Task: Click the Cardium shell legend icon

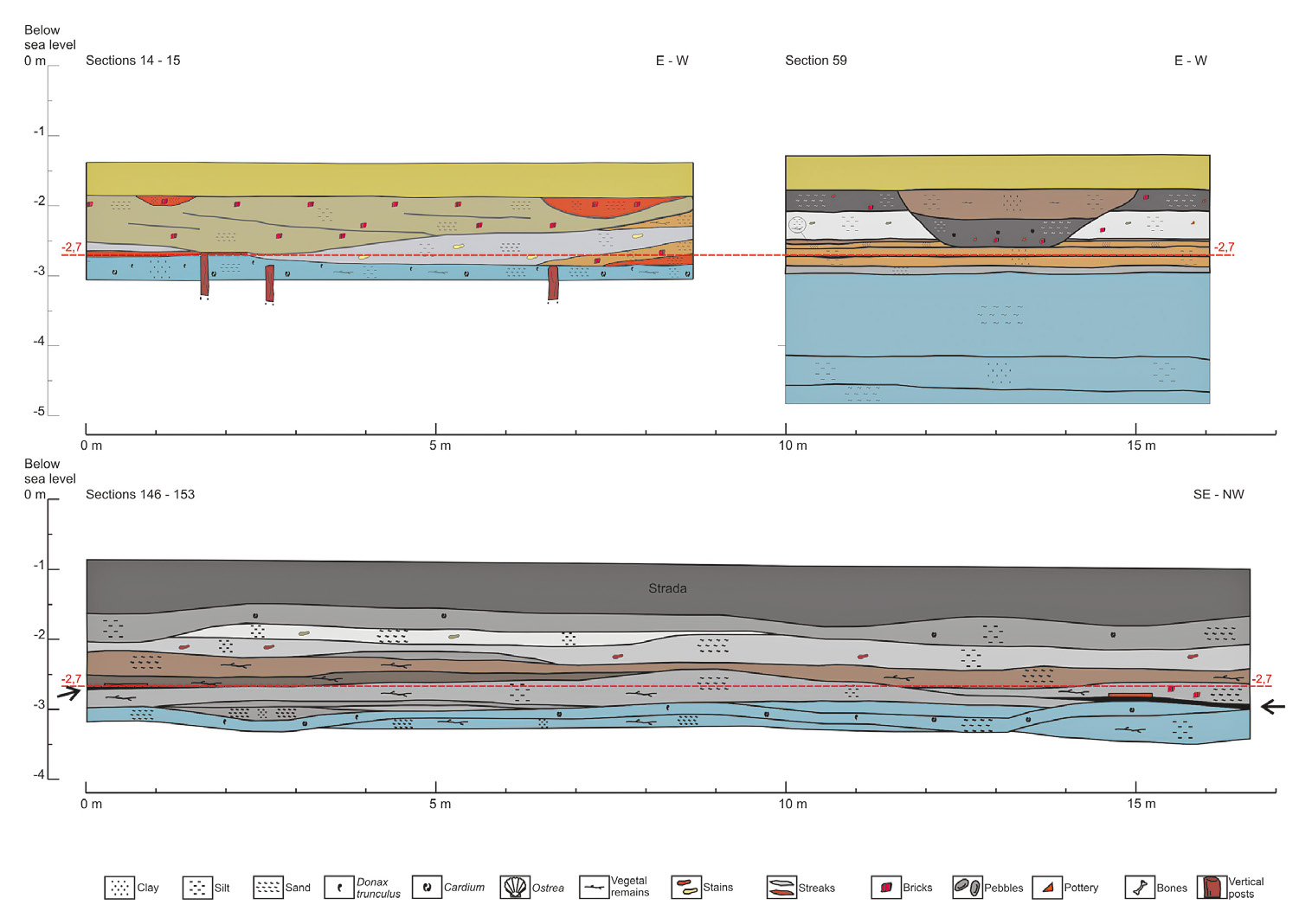Action: point(427,887)
